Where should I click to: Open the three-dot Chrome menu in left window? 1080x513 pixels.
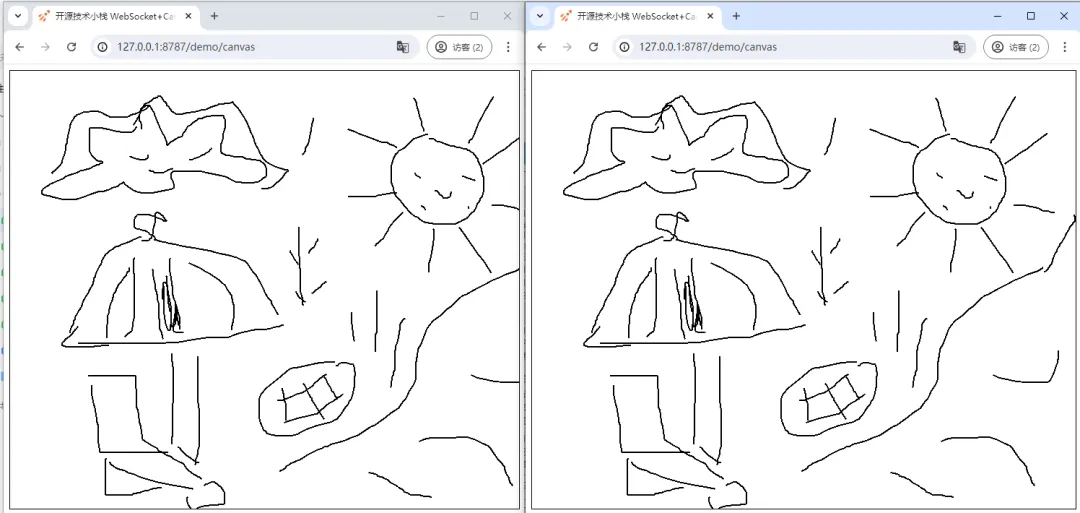coord(508,47)
